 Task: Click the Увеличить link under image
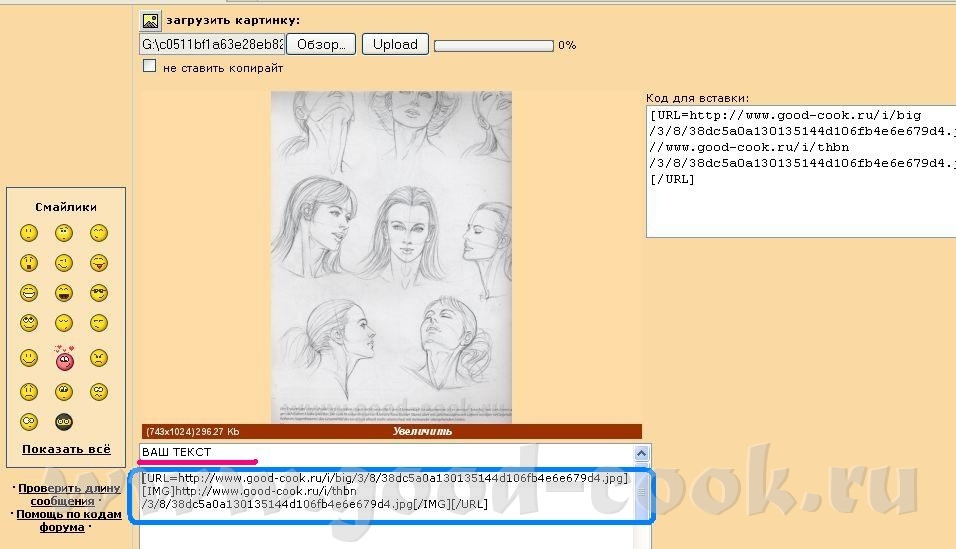click(423, 431)
